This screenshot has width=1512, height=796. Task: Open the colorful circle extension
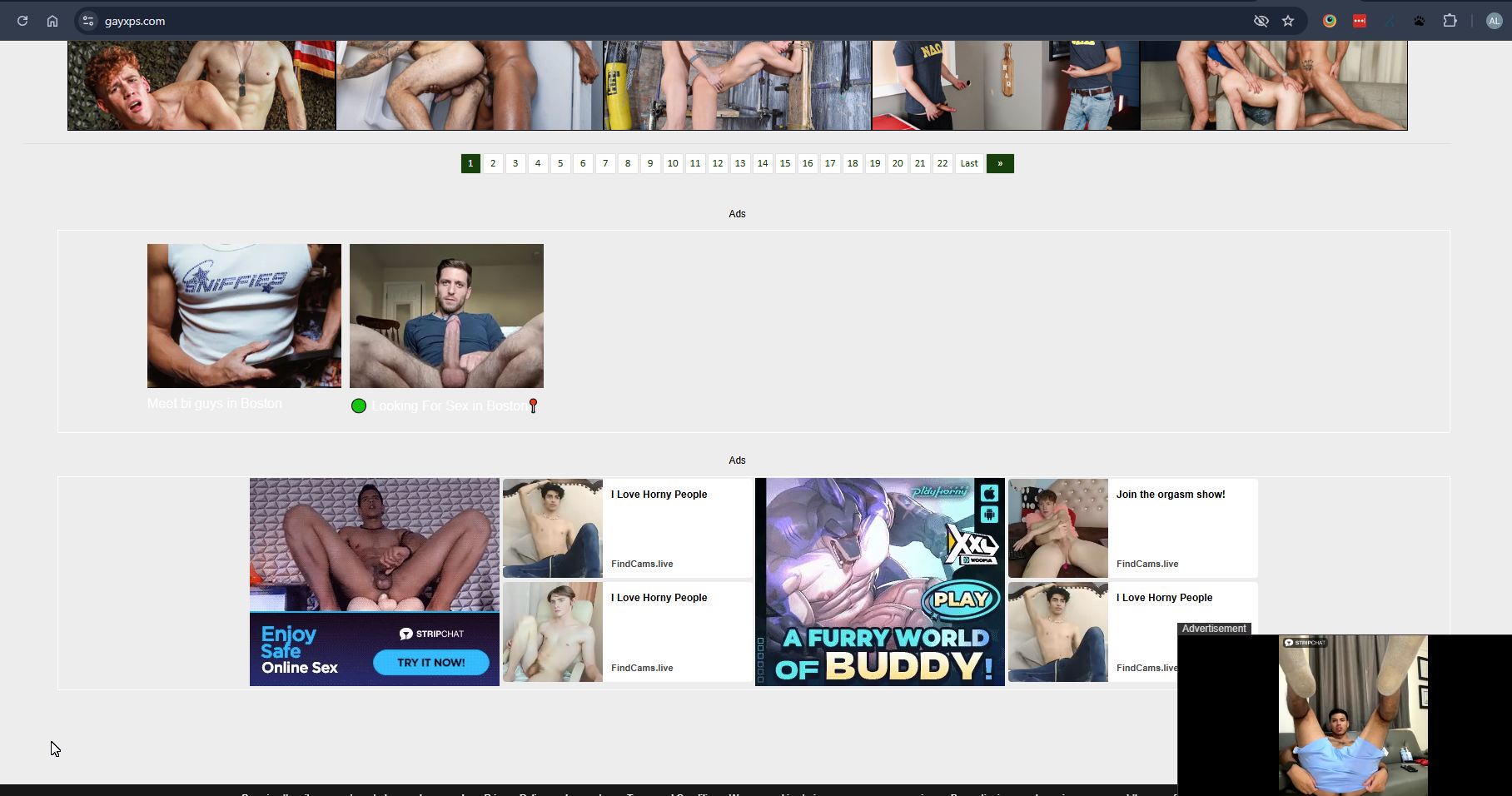click(1330, 21)
